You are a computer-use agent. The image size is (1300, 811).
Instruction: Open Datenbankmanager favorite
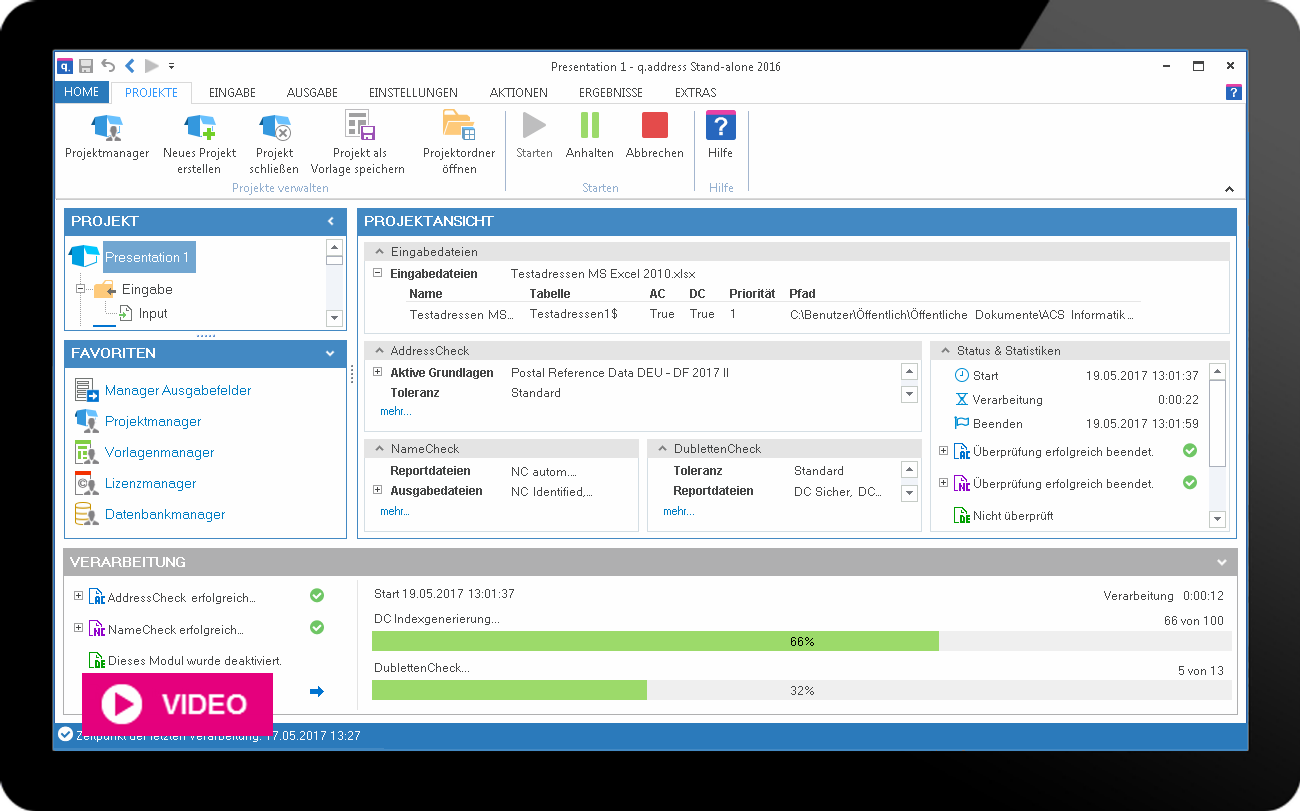165,514
